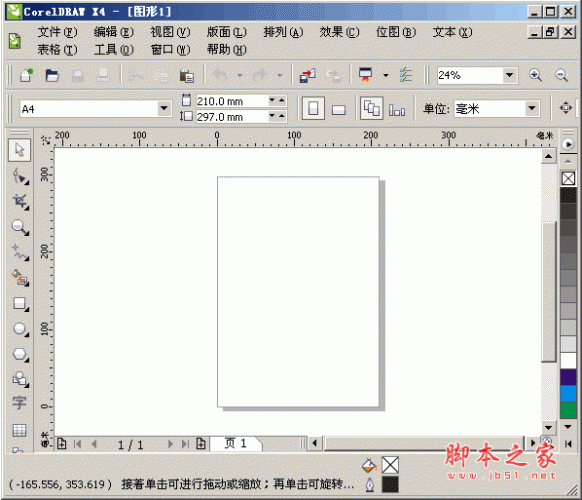Go to the last page

(185, 444)
